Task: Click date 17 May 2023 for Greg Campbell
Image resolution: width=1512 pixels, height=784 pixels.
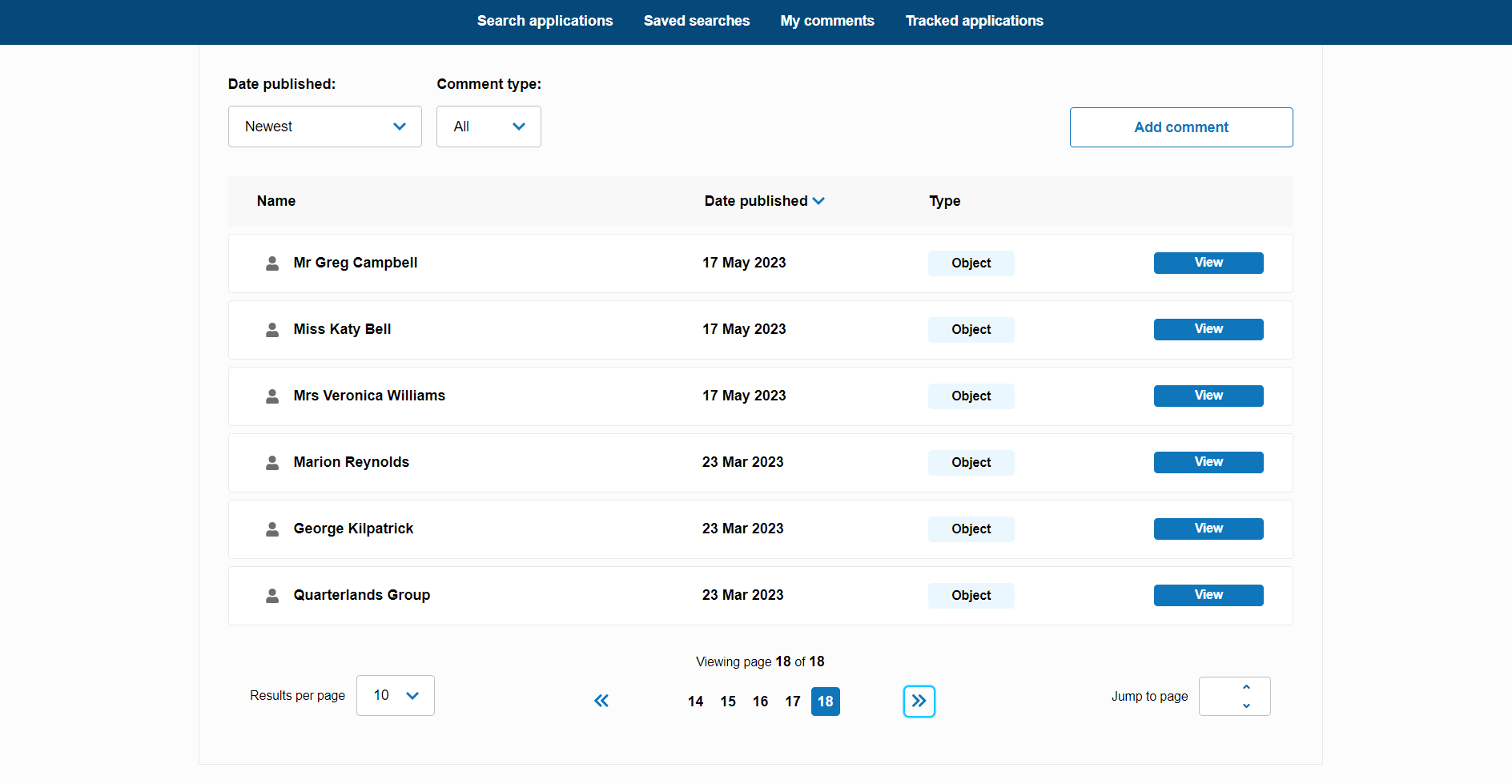Action: tap(744, 263)
